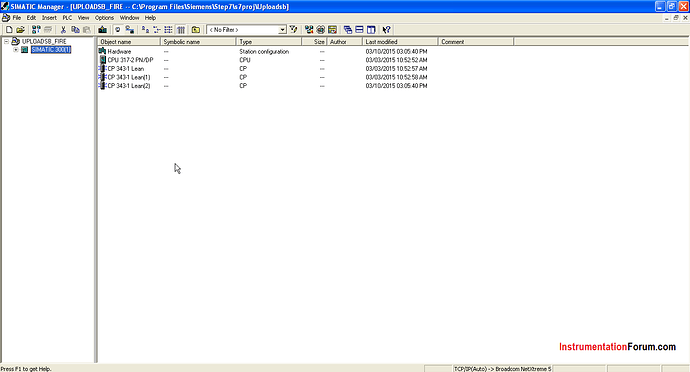Restore the inner project window
690x372 pixels.
click(676, 18)
